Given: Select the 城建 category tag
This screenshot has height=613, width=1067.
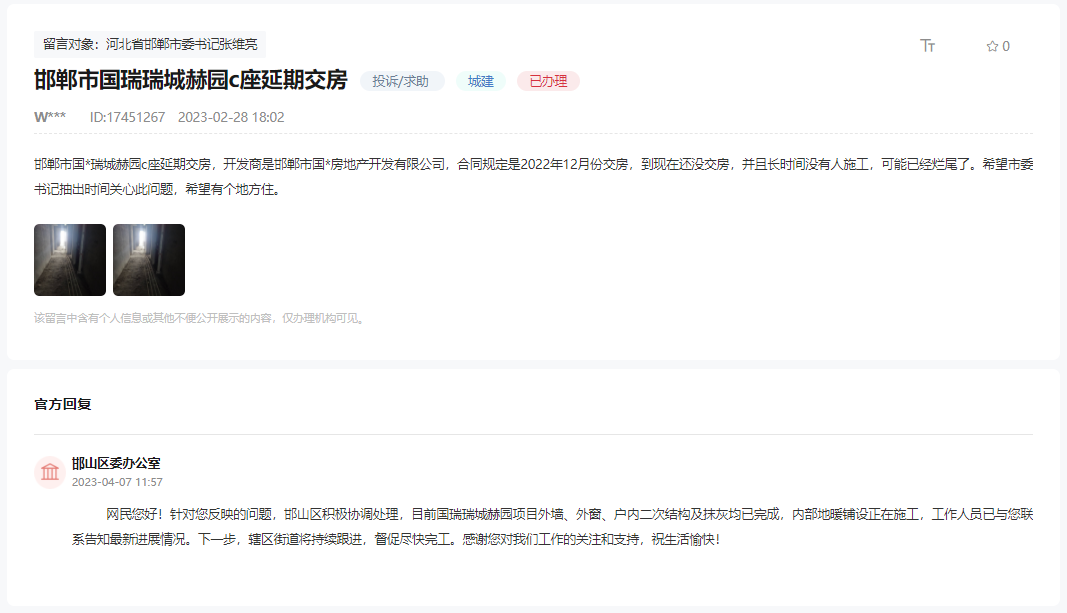Looking at the screenshot, I should tap(480, 81).
